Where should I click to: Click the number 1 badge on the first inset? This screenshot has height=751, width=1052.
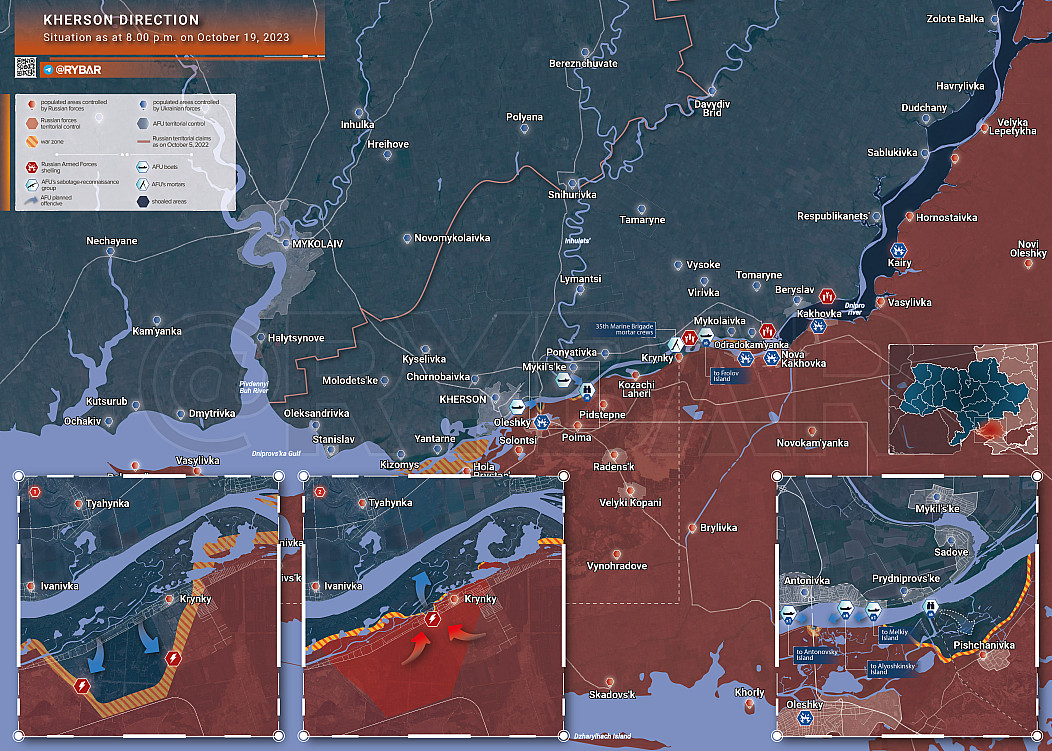[35, 492]
